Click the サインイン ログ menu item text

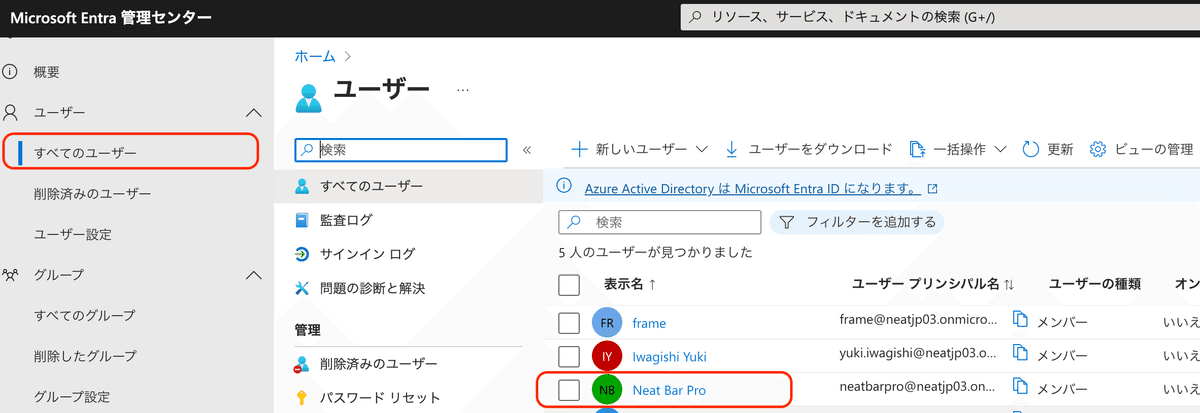[368, 254]
